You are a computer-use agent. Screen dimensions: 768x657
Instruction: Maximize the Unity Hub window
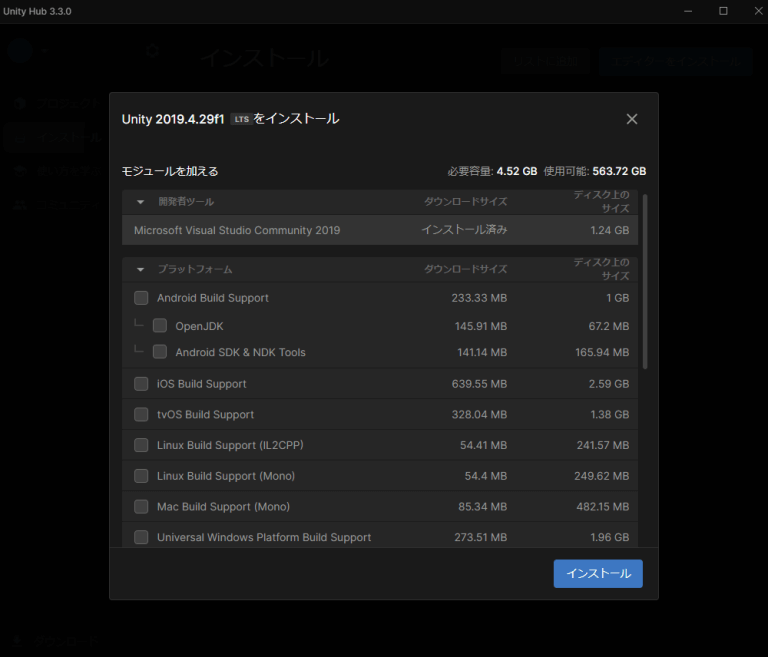(x=723, y=11)
